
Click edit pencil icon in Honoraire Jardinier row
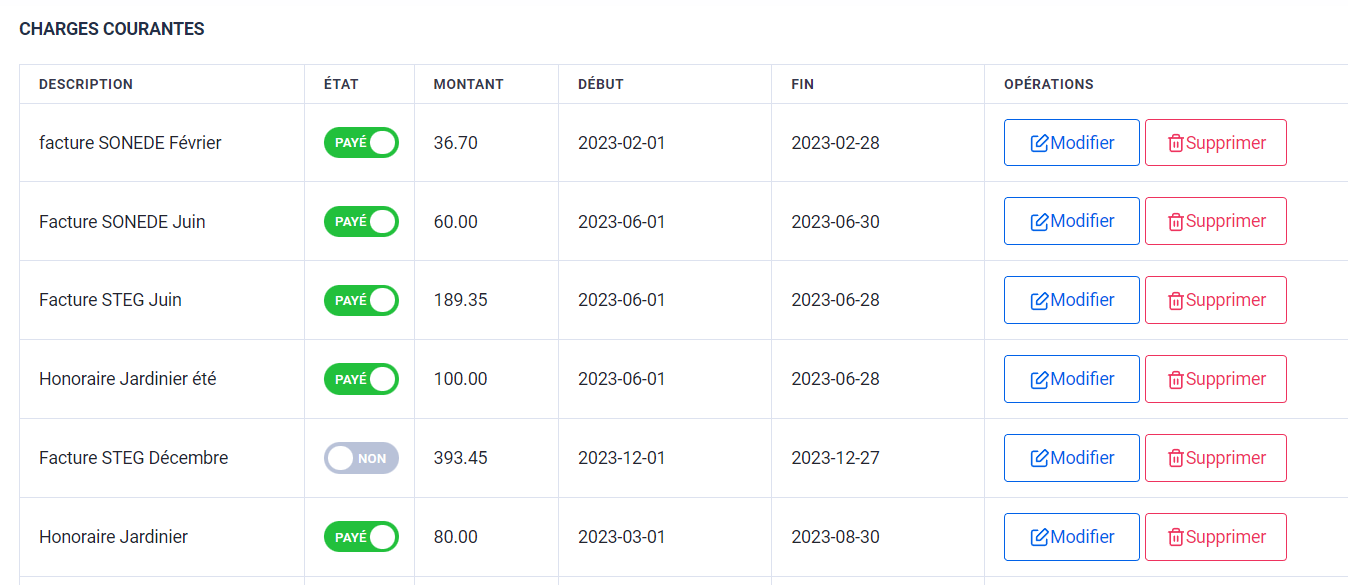tap(1040, 538)
